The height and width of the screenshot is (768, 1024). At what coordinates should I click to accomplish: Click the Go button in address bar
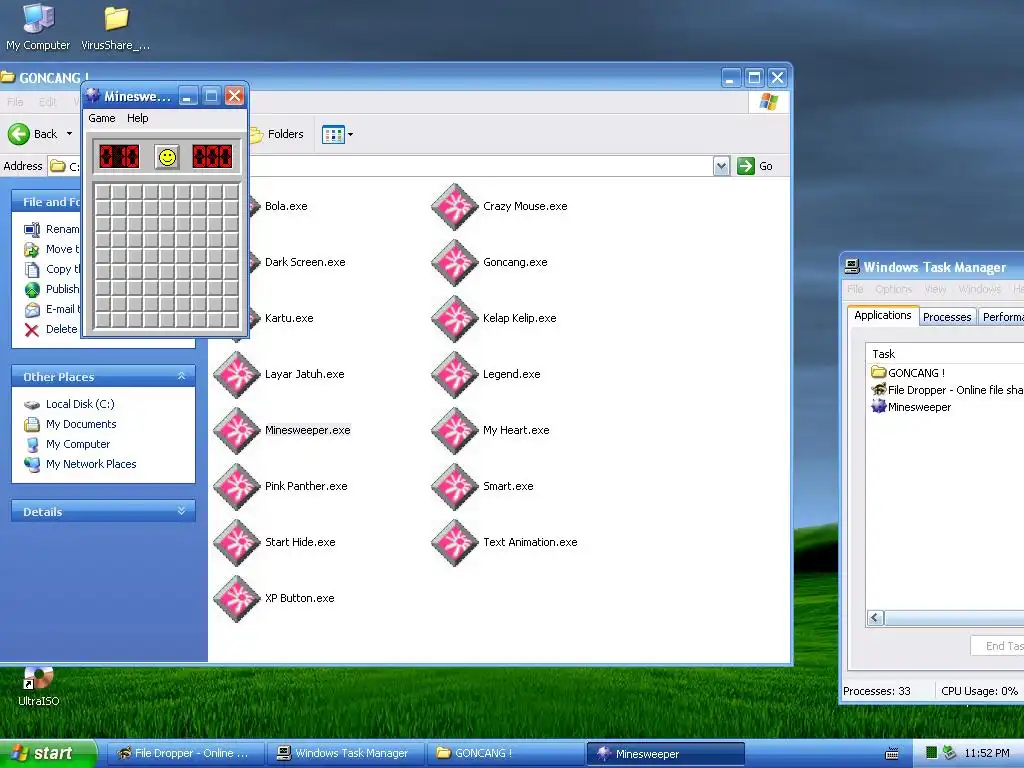coord(755,166)
